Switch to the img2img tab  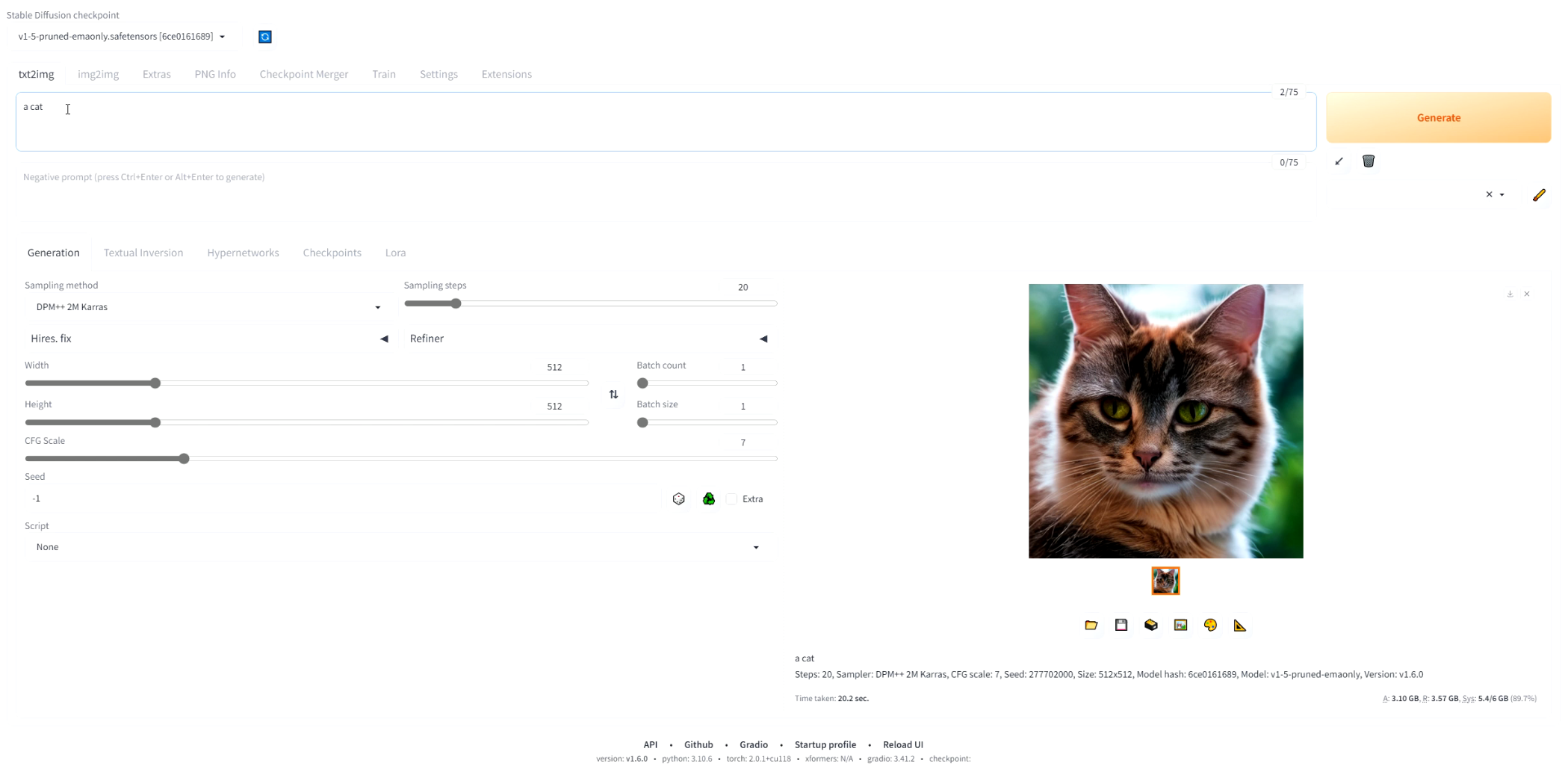pyautogui.click(x=98, y=74)
